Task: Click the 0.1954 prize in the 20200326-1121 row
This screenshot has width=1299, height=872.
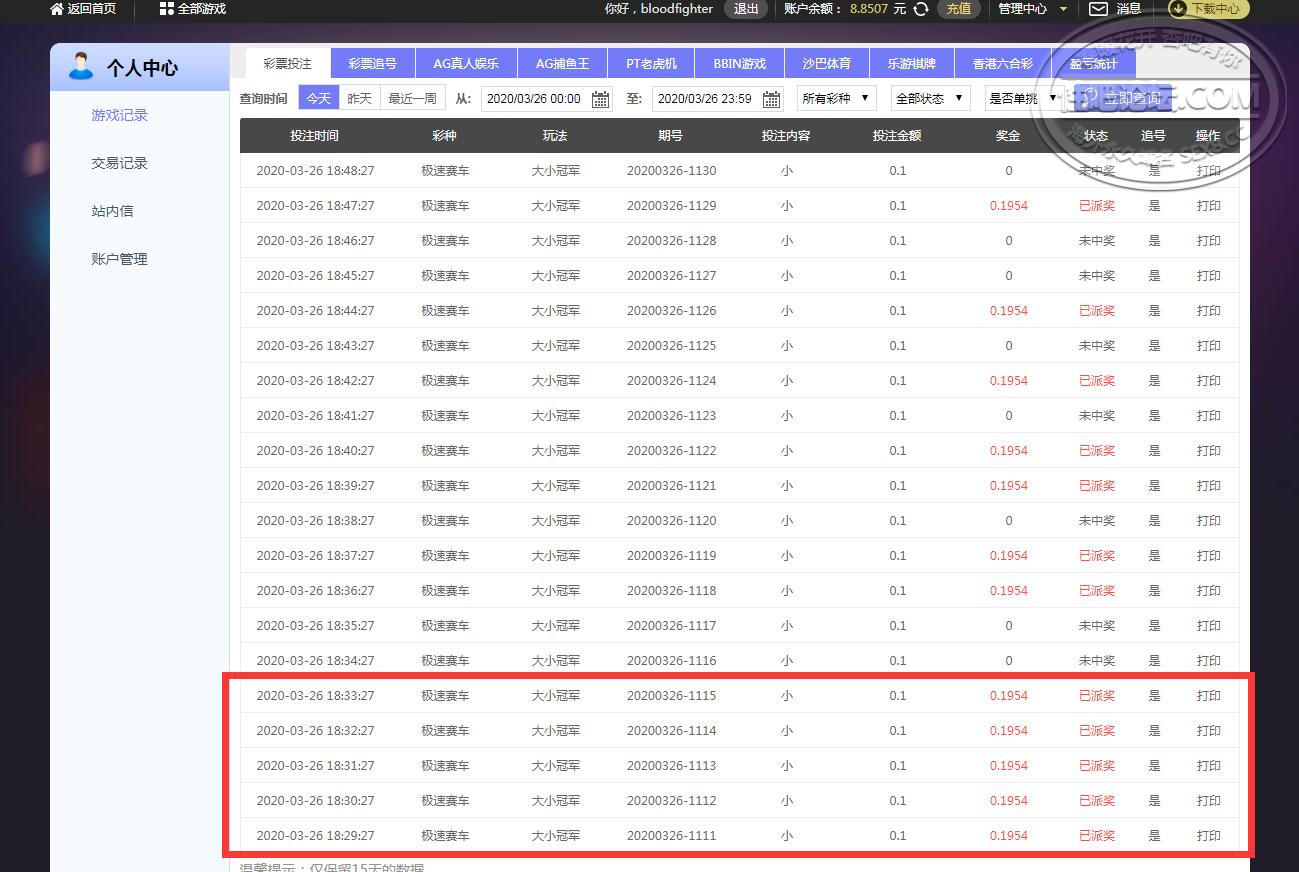Action: (x=1009, y=486)
